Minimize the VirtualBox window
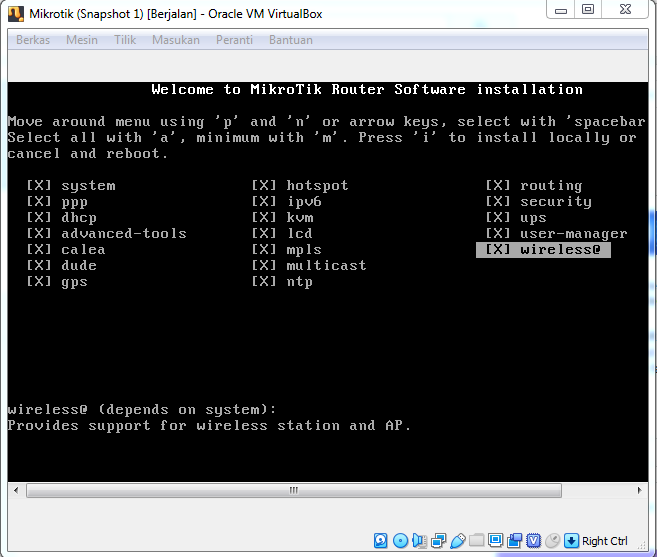The height and width of the screenshot is (557, 657). pos(561,10)
